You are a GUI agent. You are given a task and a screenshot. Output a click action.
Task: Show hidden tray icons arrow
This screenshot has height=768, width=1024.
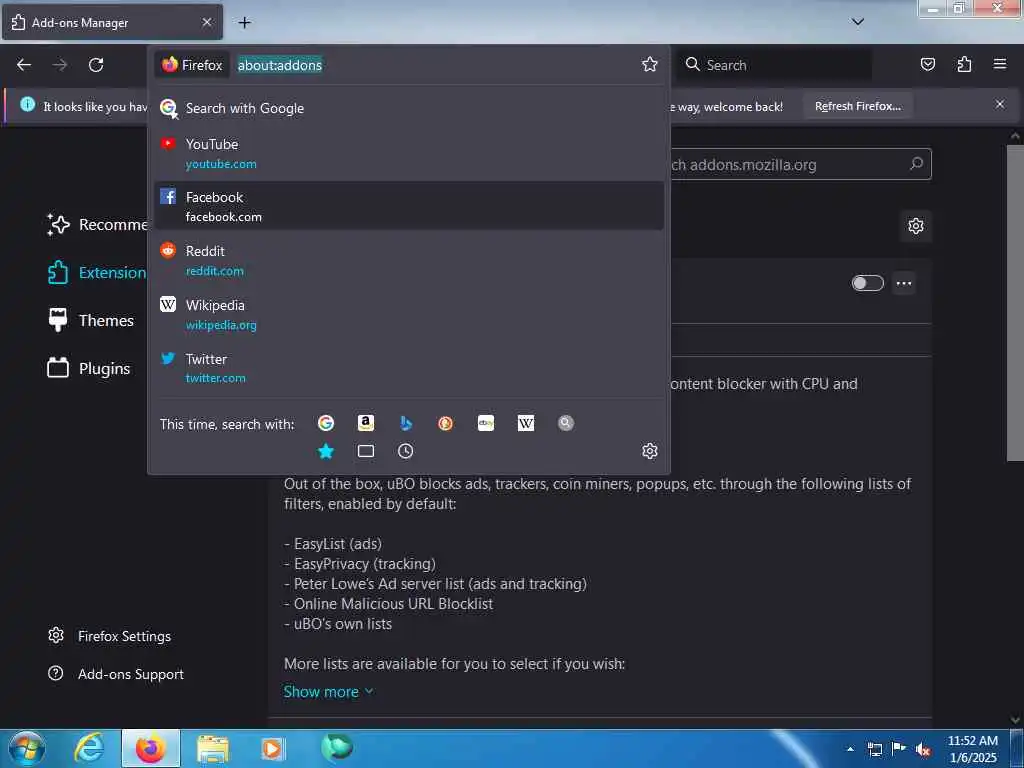click(x=850, y=750)
